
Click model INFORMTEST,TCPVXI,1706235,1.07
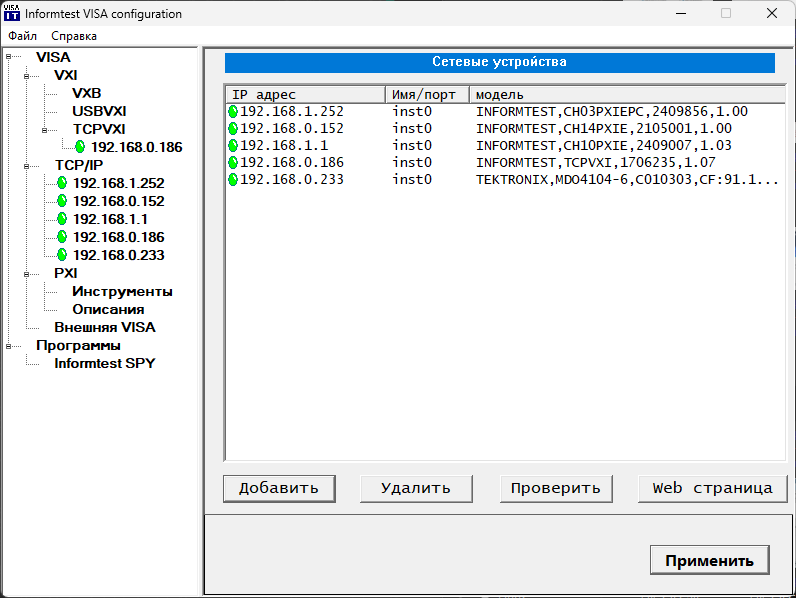[x=595, y=162]
